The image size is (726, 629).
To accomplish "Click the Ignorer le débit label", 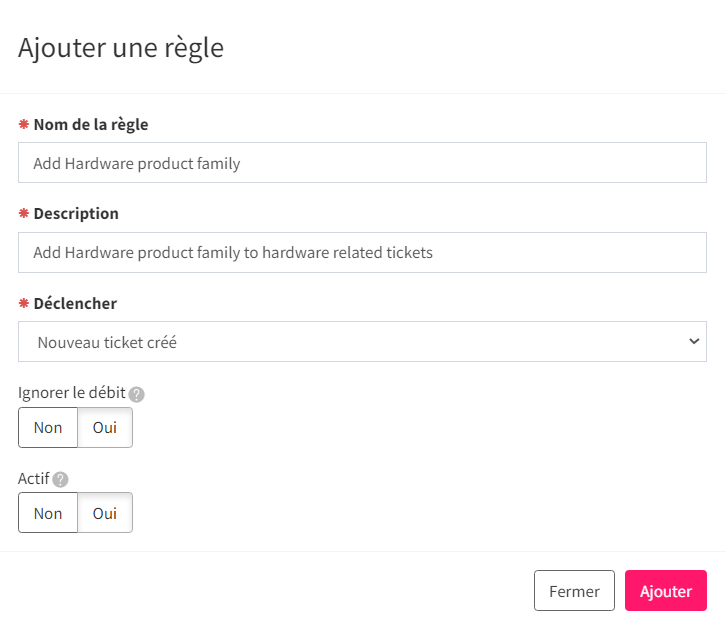I will click(72, 392).
